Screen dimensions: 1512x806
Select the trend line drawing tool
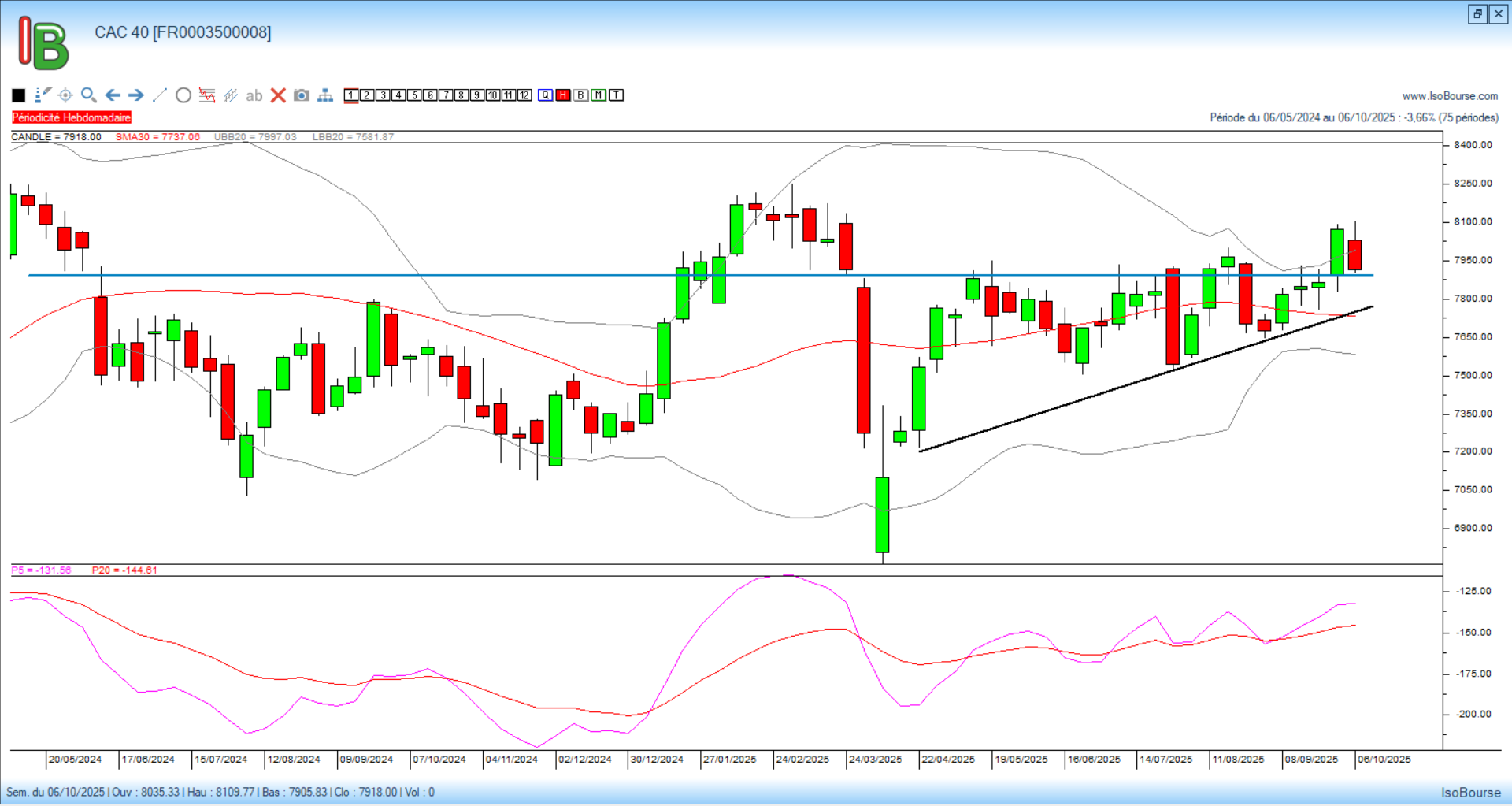tap(160, 95)
